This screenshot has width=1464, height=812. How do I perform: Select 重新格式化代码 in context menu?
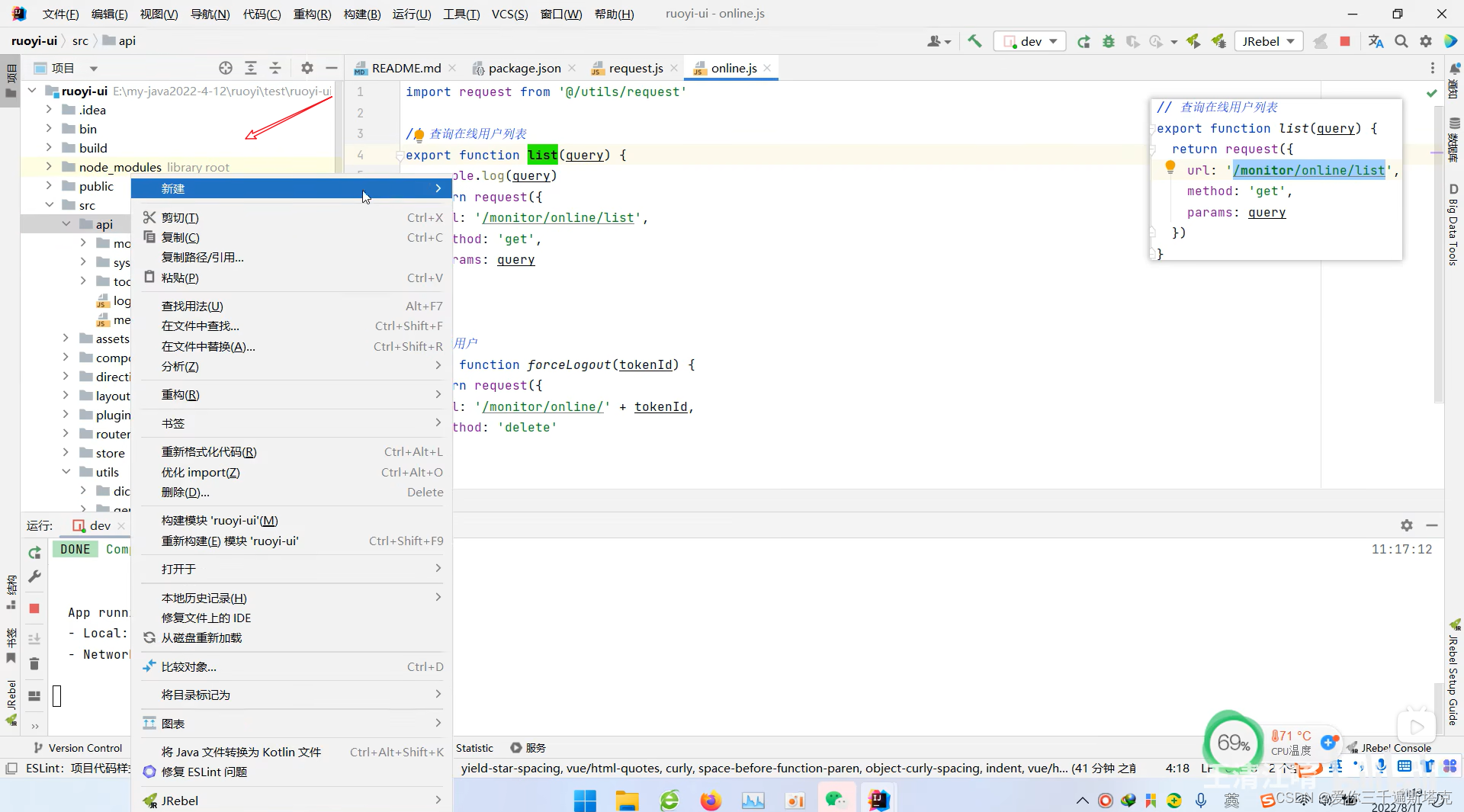[209, 452]
